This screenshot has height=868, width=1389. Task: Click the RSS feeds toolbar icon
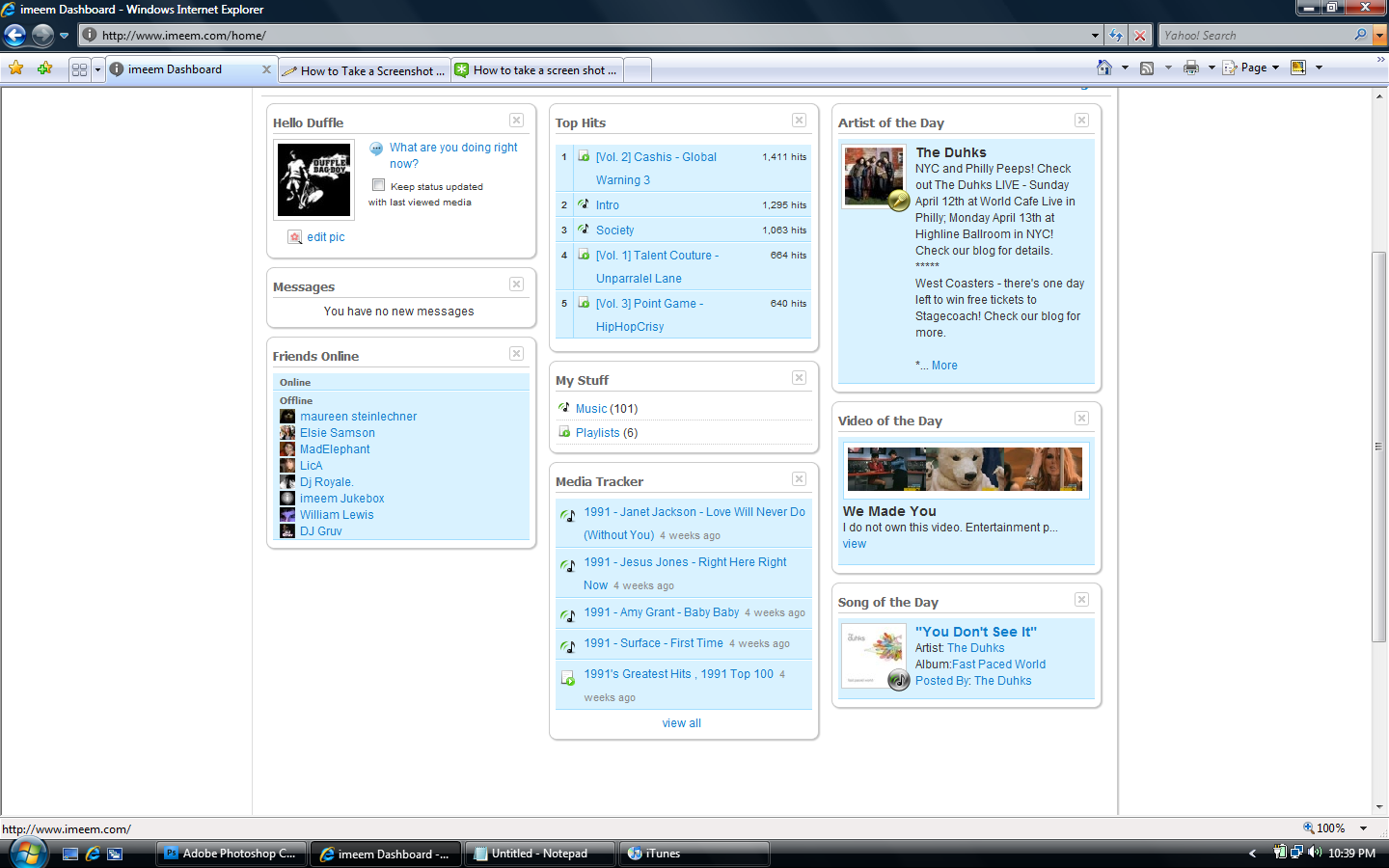pos(1147,68)
